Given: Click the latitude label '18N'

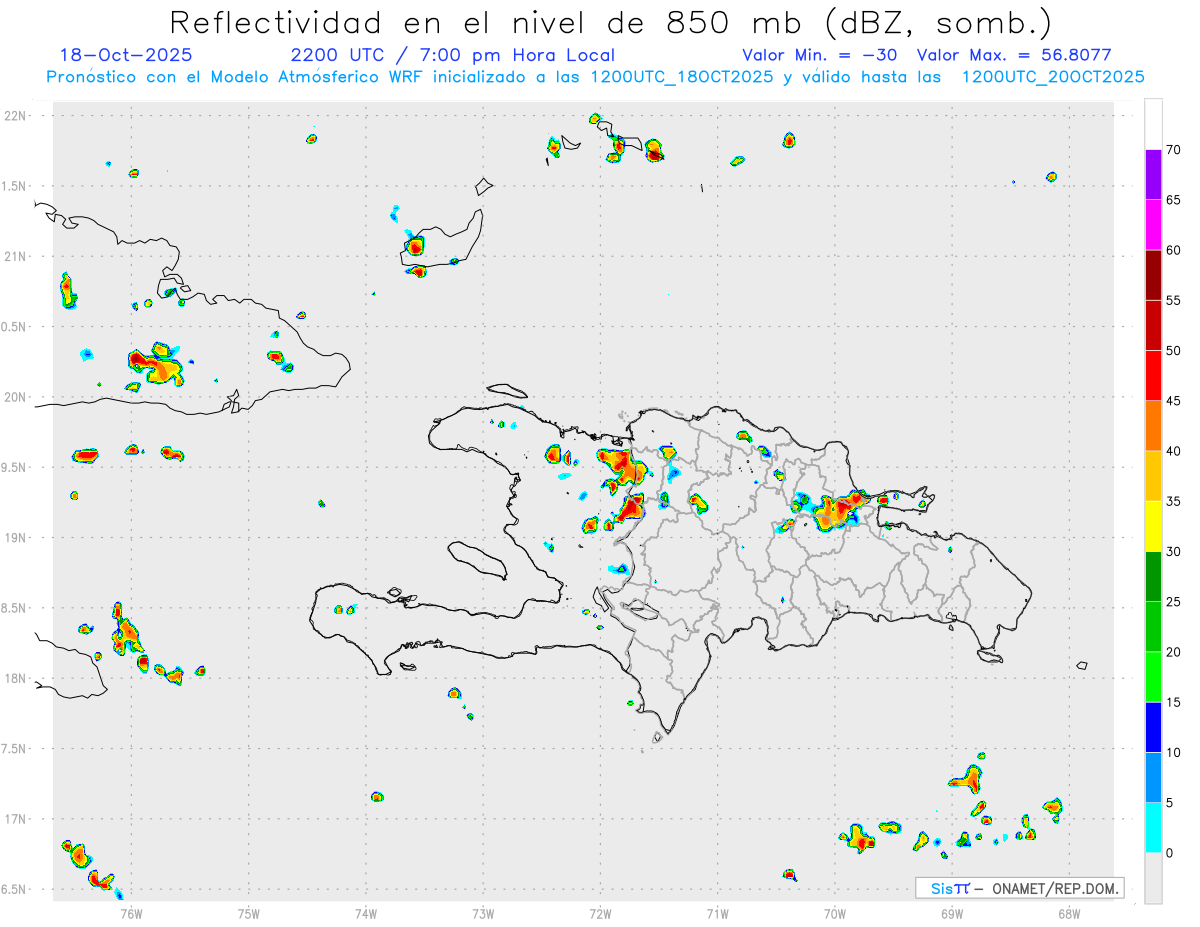Looking at the screenshot, I should pyautogui.click(x=16, y=678).
